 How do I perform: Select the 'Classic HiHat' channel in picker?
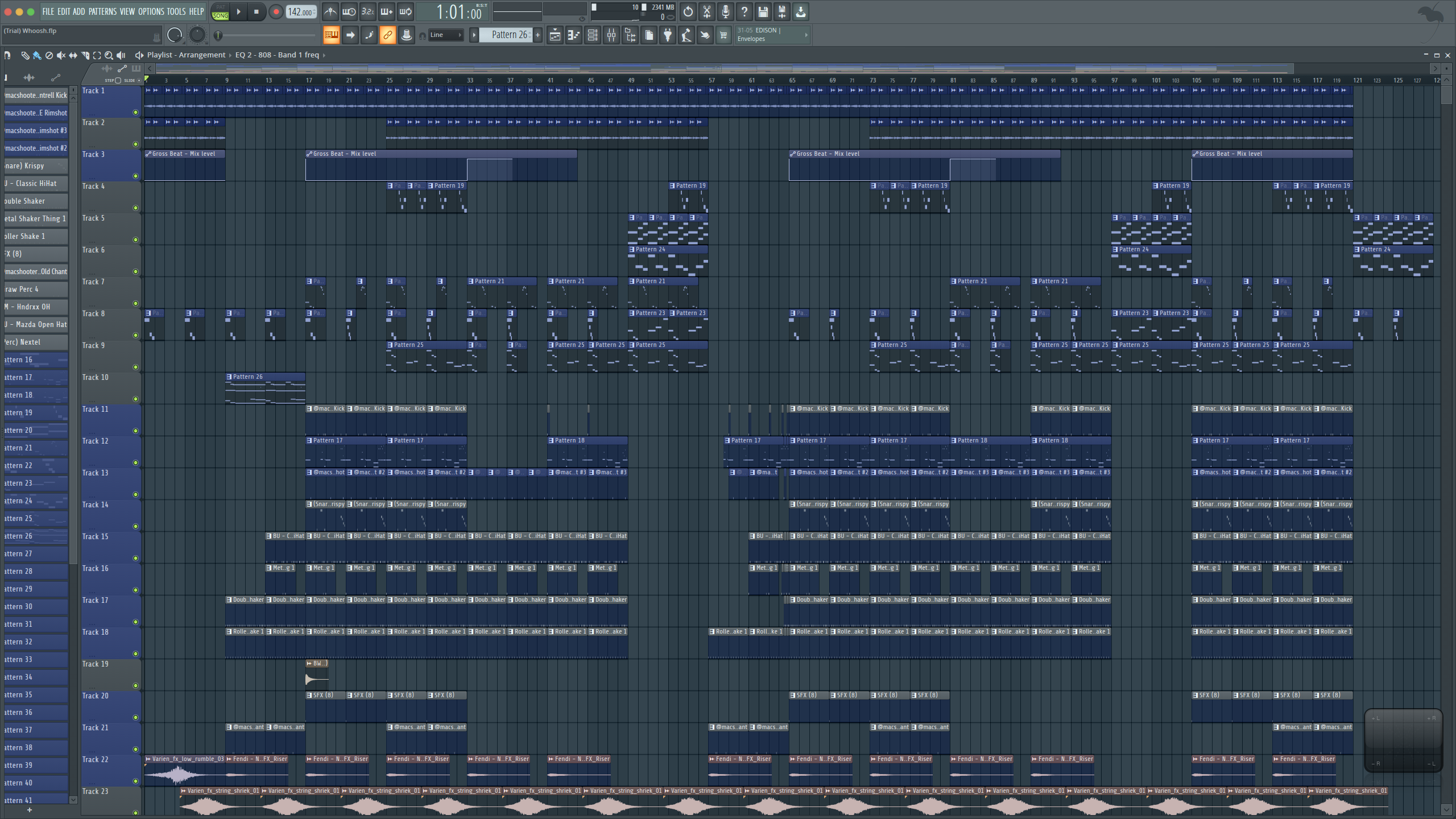pos(36,184)
